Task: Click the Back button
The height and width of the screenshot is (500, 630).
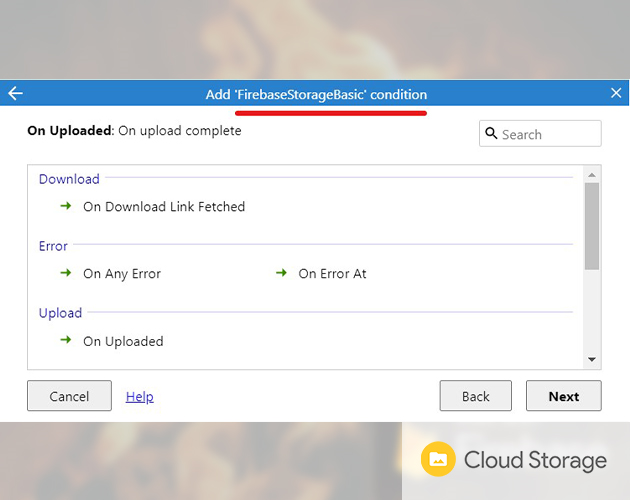Action: [x=475, y=396]
